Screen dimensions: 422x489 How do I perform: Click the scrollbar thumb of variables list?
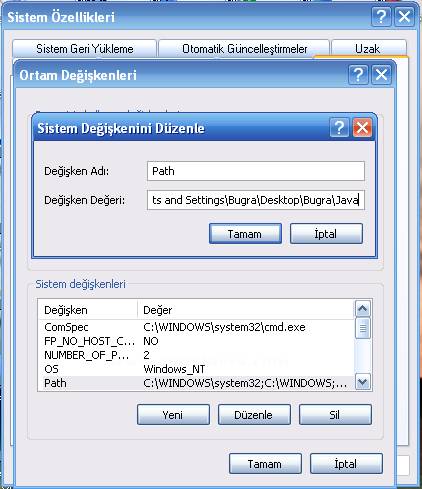pos(363,328)
